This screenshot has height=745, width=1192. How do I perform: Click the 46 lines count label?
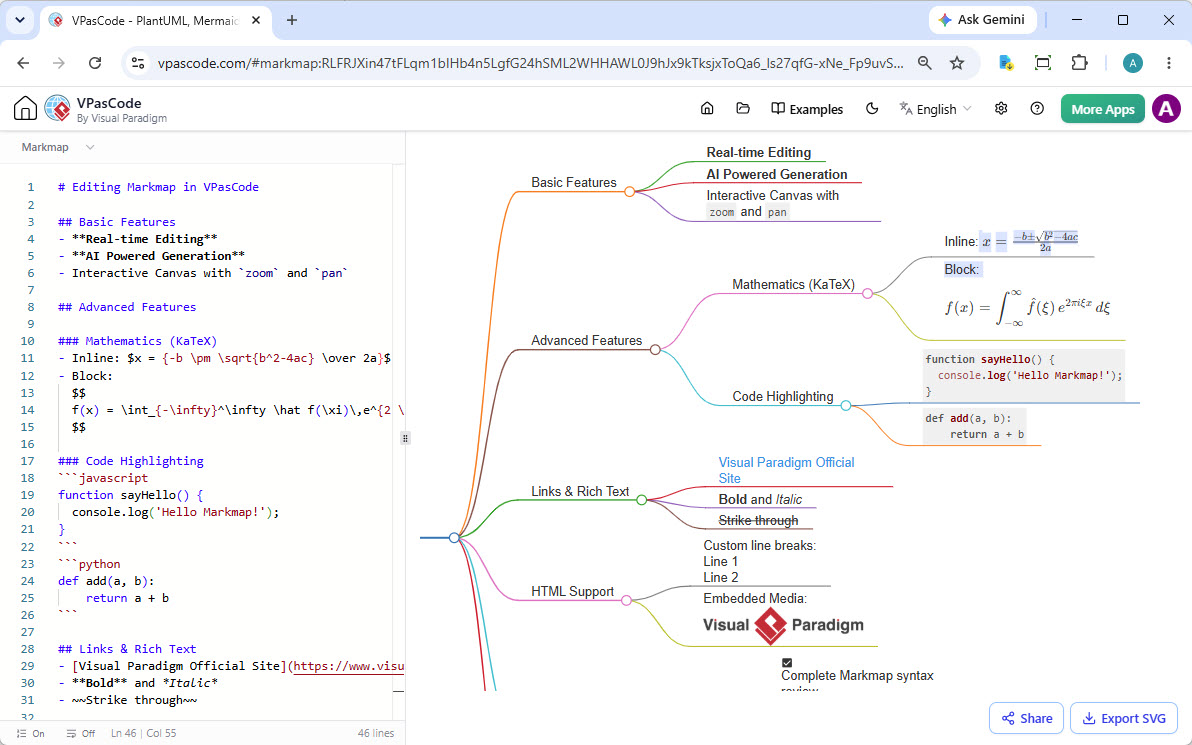(376, 734)
